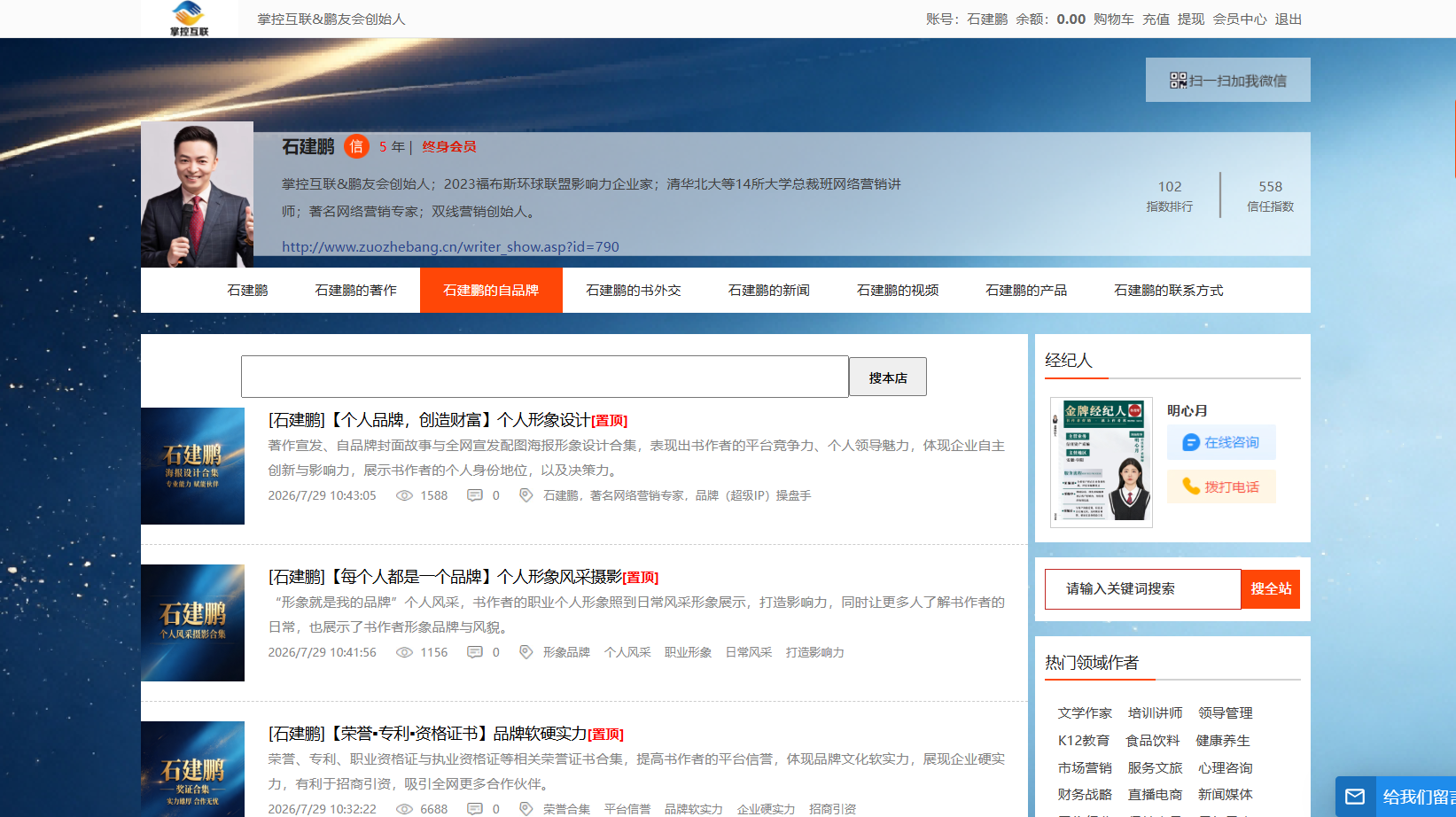This screenshot has height=817, width=1456.
Task: Click the shop search text field
Action: (545, 377)
